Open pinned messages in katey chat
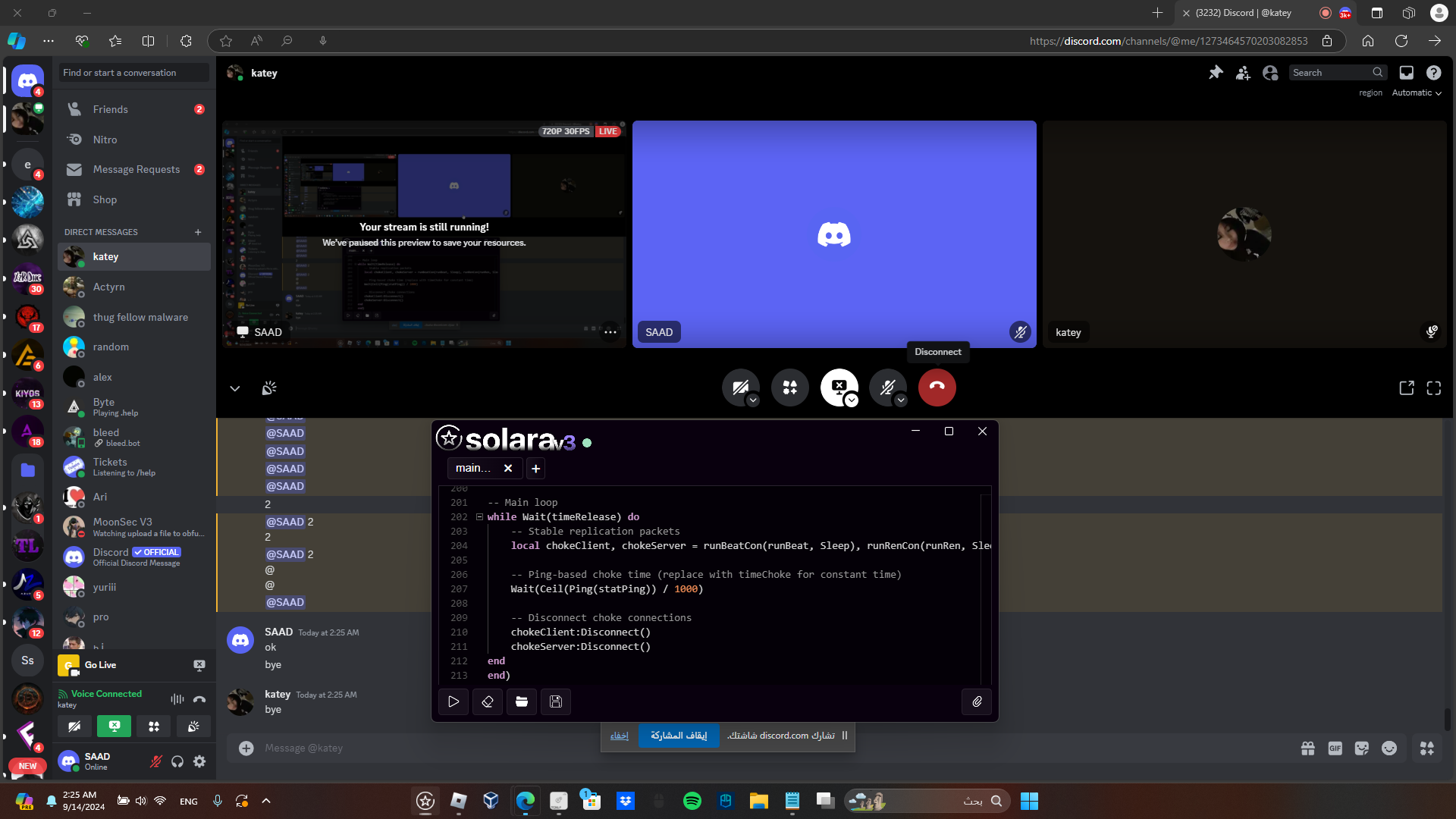The image size is (1456, 819). (1216, 73)
